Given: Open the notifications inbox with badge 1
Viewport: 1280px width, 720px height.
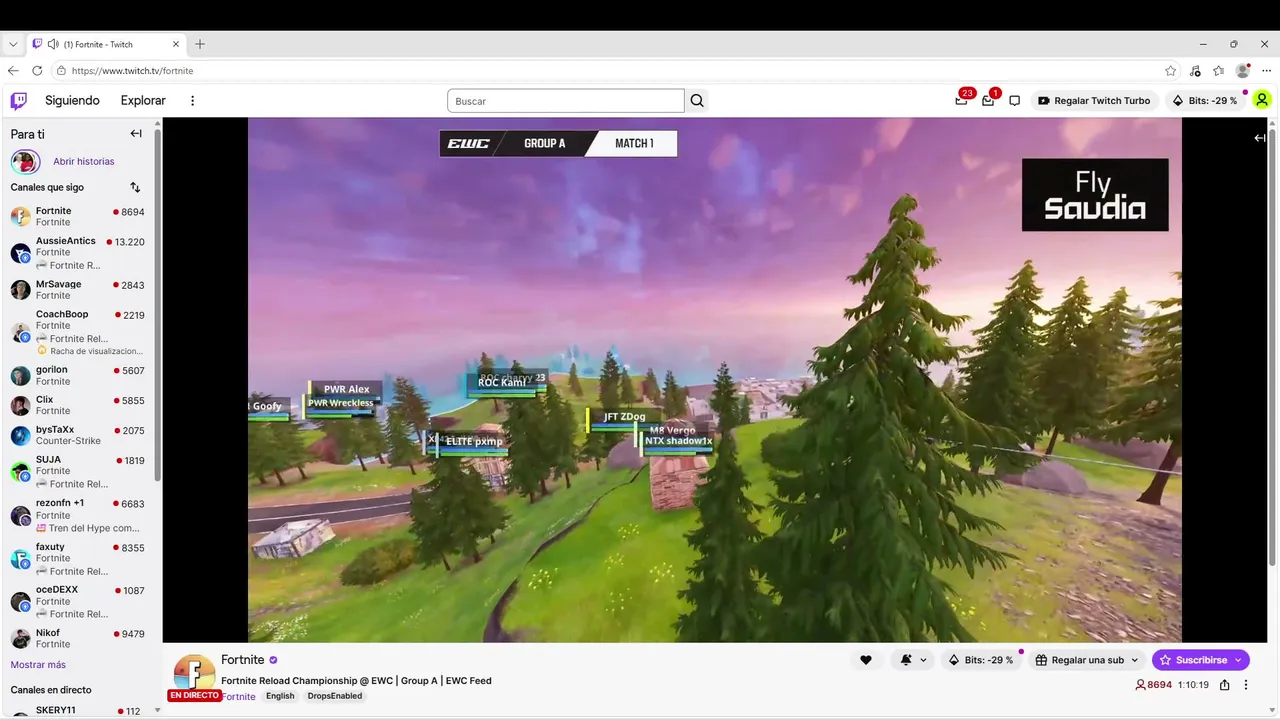Looking at the screenshot, I should click(x=988, y=100).
